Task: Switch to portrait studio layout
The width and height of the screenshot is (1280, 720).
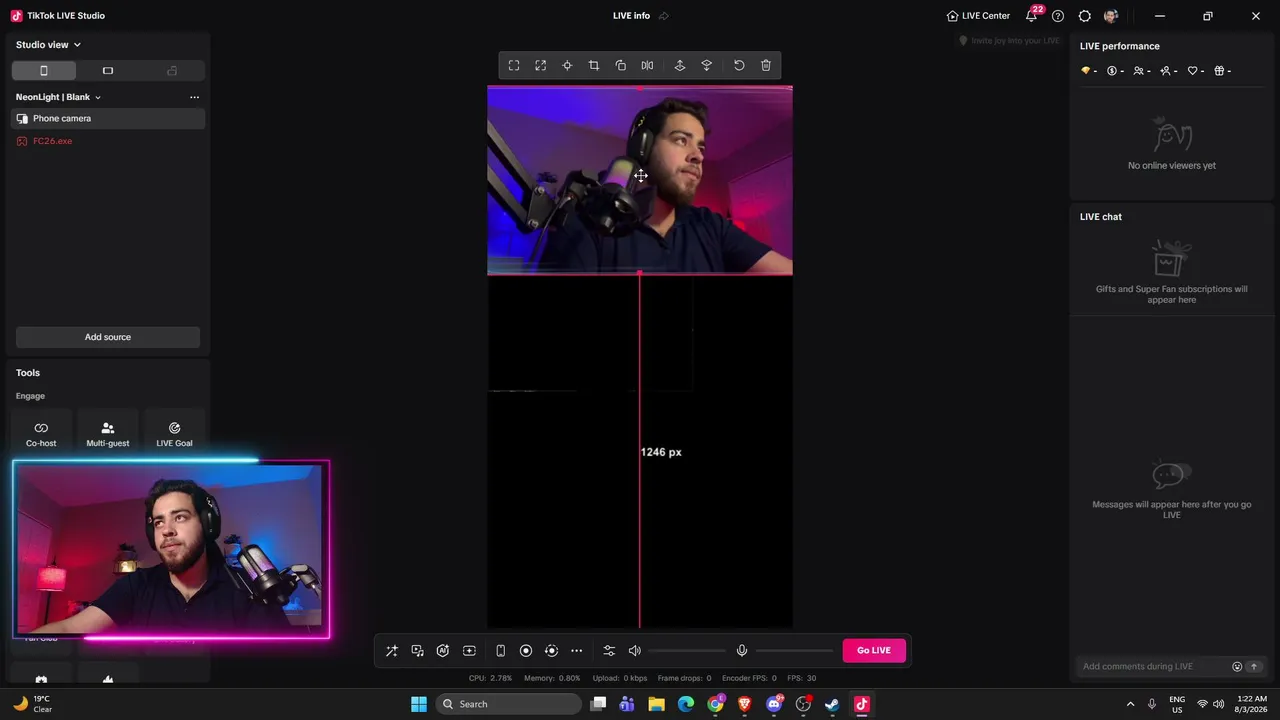Action: click(44, 71)
